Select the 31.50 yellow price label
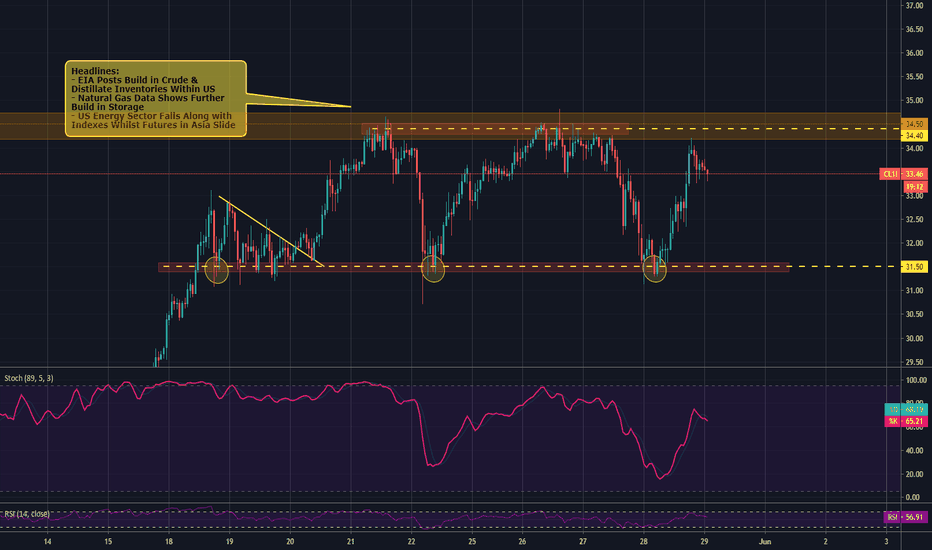932x550 pixels. point(914,267)
